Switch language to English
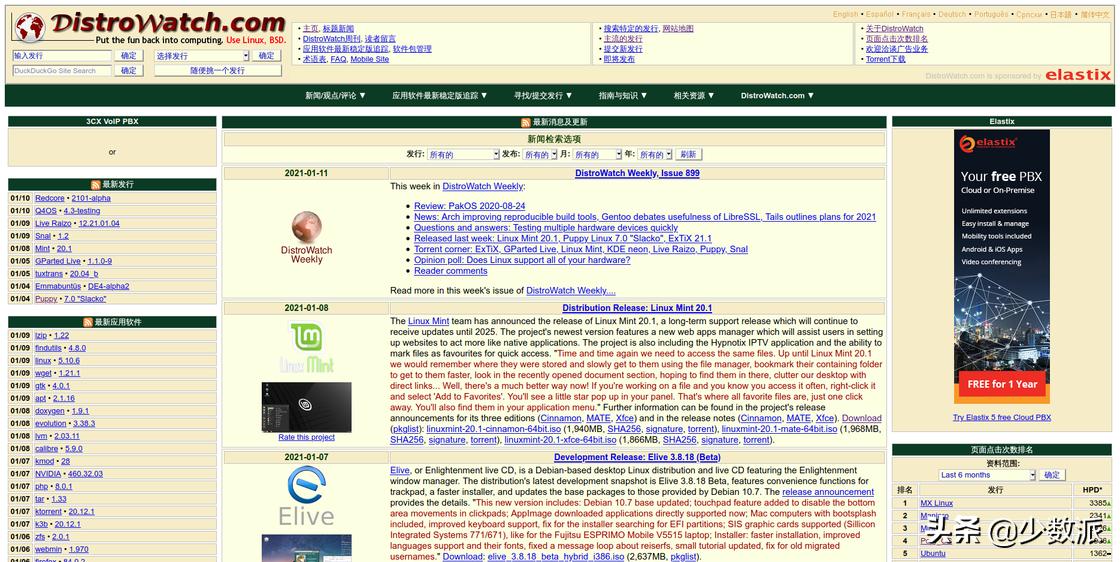The height and width of the screenshot is (562, 1120). (846, 14)
